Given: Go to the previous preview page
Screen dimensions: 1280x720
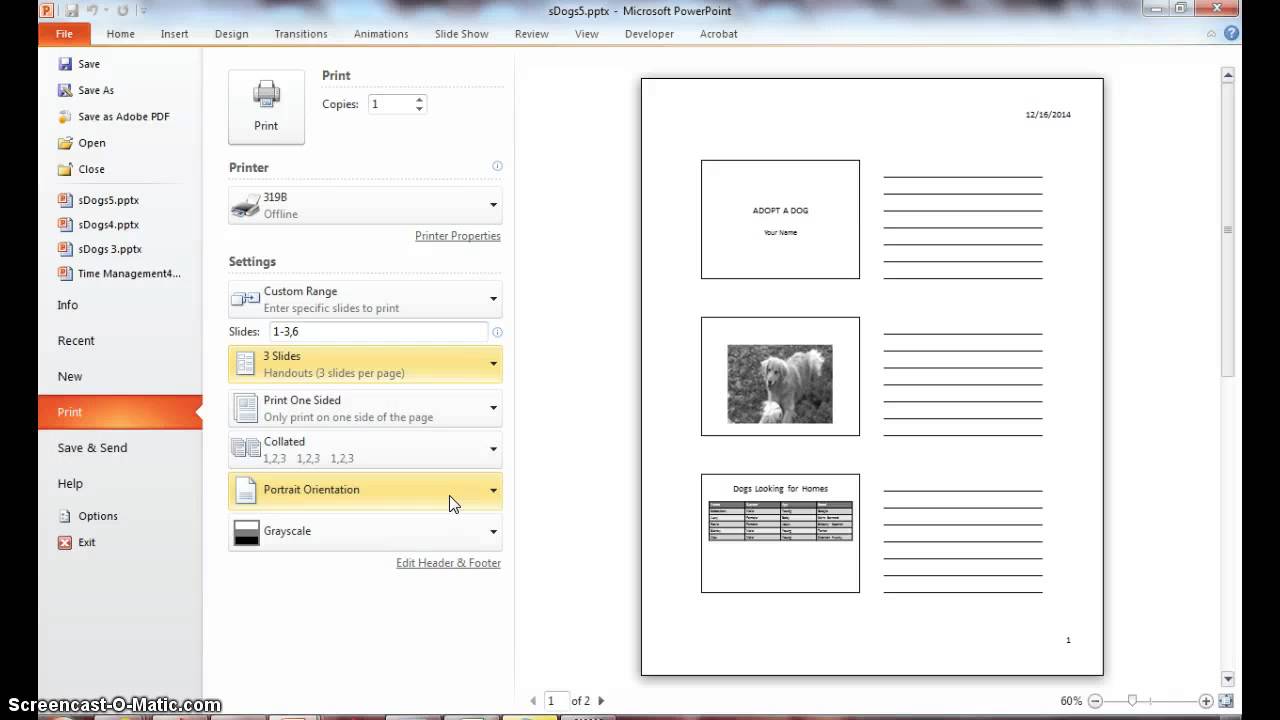Looking at the screenshot, I should coord(533,701).
